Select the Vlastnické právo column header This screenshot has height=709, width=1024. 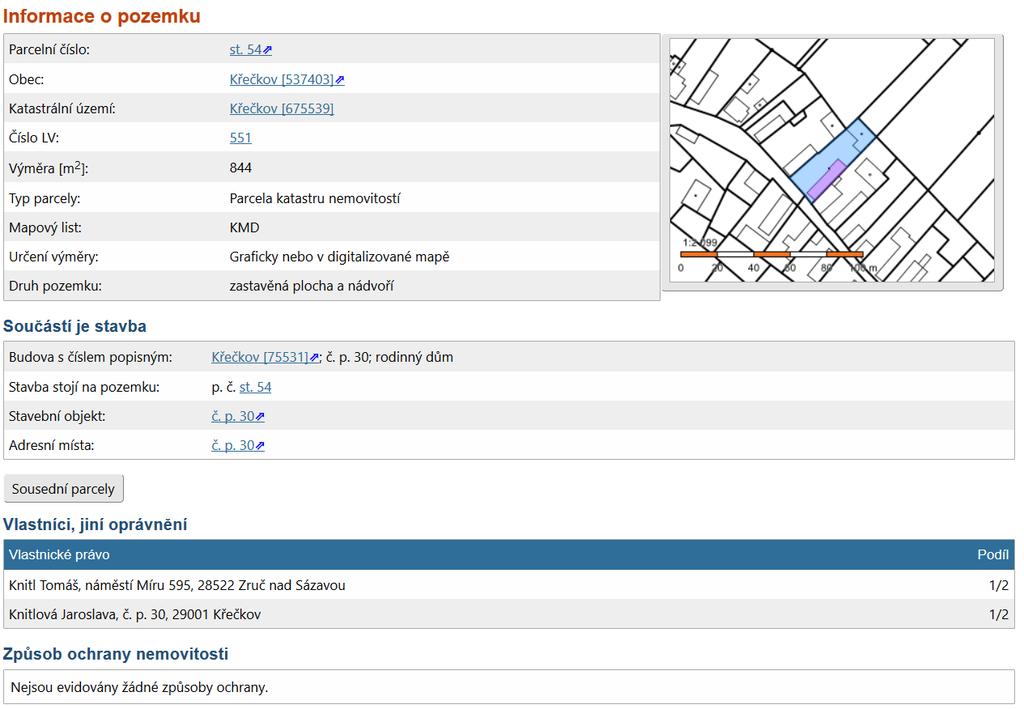point(59,555)
